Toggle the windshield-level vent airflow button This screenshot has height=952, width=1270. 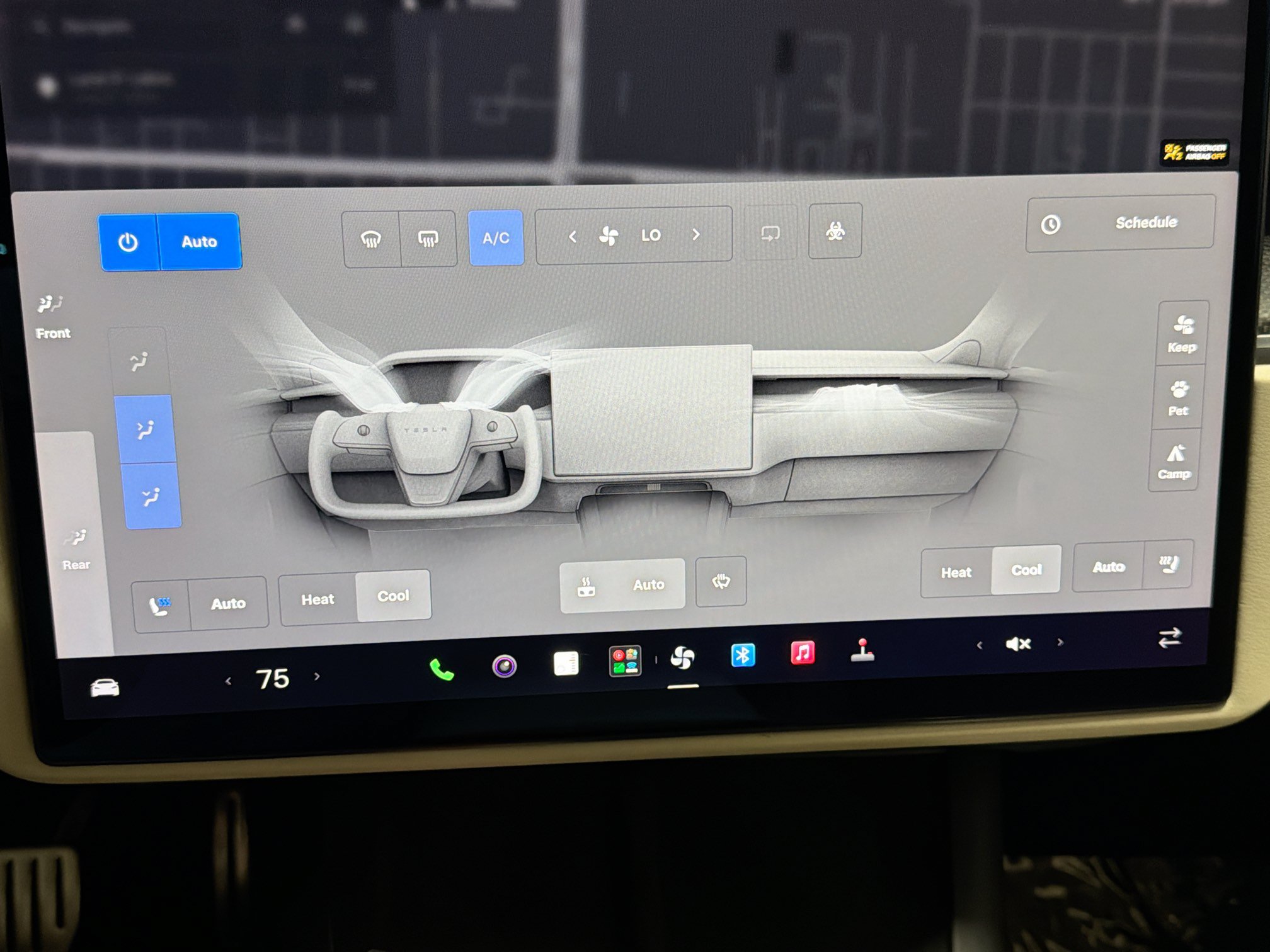tap(140, 361)
